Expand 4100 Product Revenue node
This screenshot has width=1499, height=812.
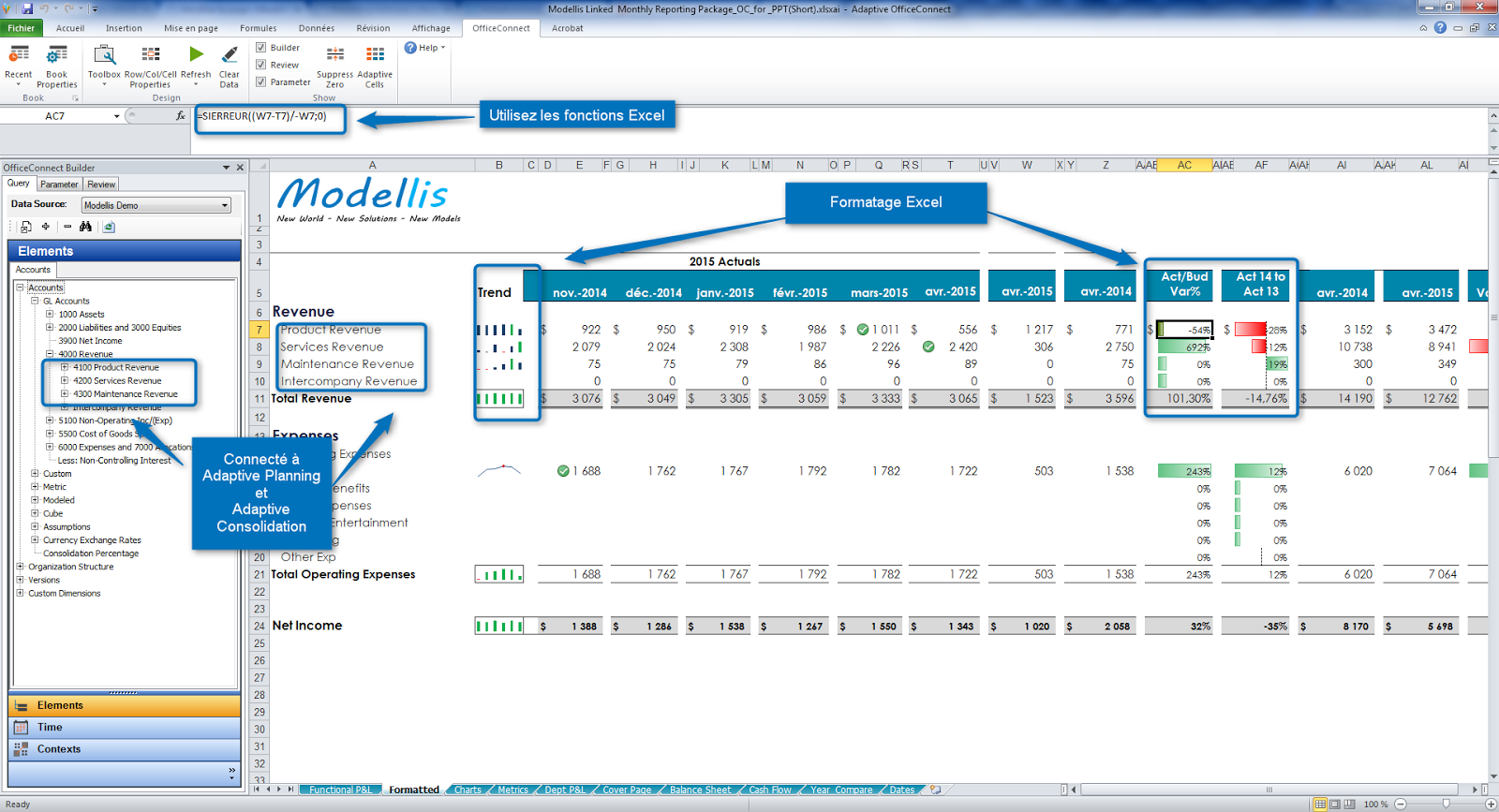pyautogui.click(x=65, y=367)
